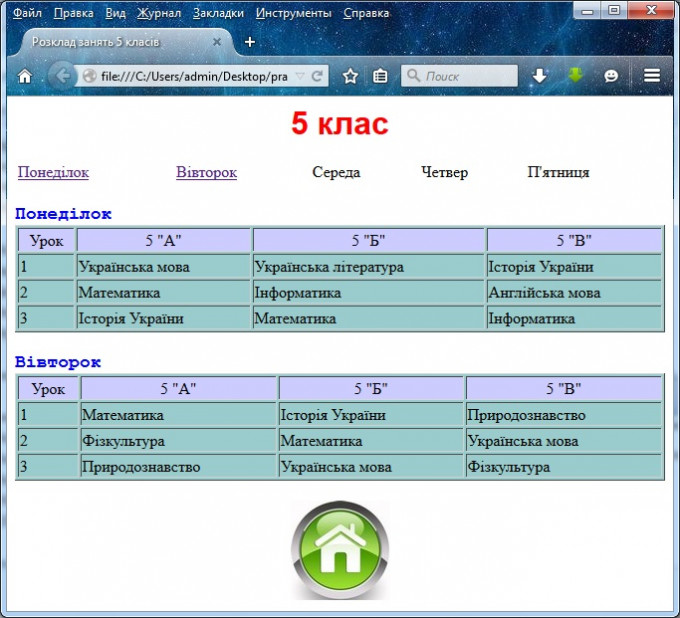This screenshot has width=680, height=618.
Task: Open the hamburger menu button
Action: pos(652,76)
